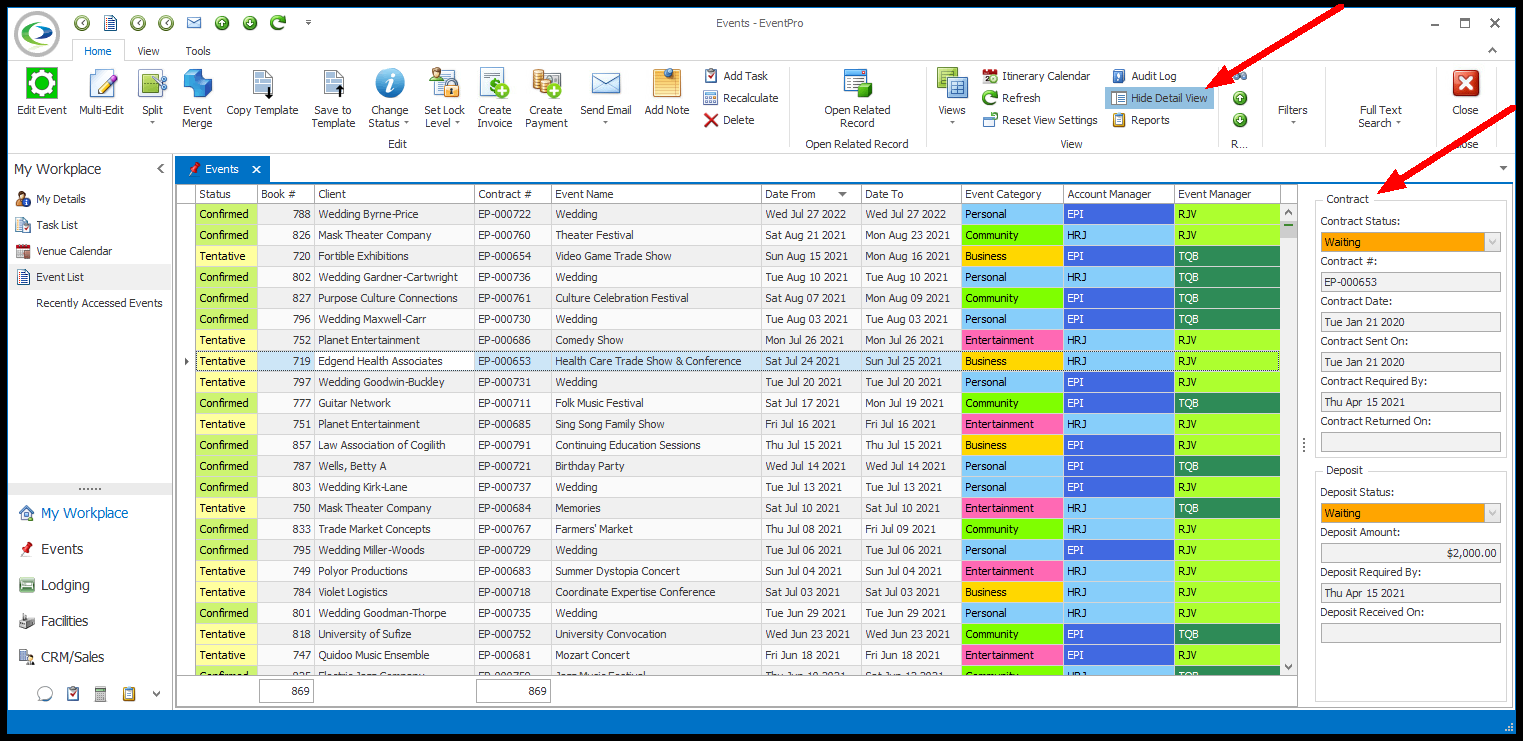Screen dimensions: 1523x741
Task: Go to the Events module
Action: (62, 549)
